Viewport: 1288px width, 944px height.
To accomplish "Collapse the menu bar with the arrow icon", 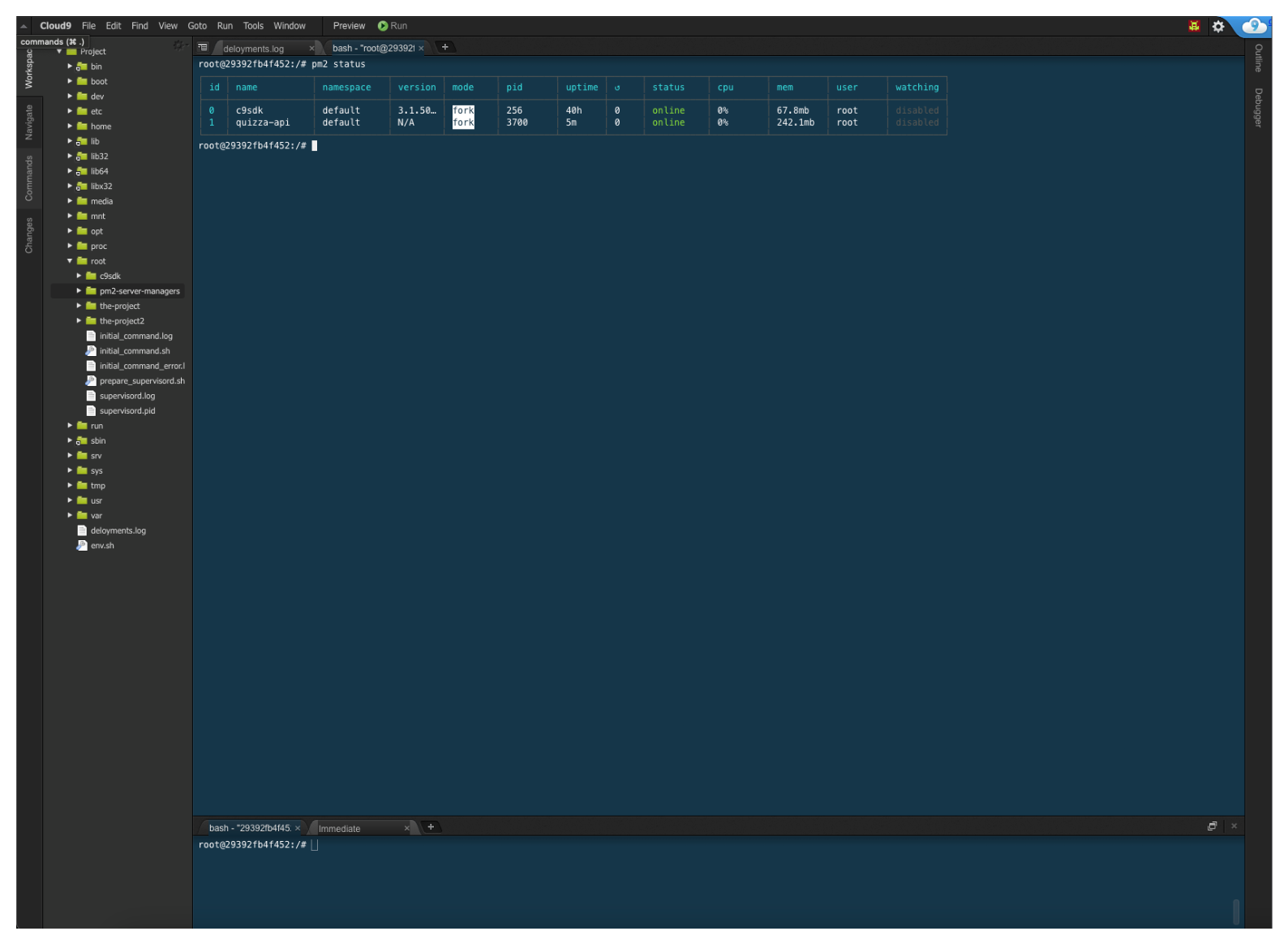I will point(24,26).
